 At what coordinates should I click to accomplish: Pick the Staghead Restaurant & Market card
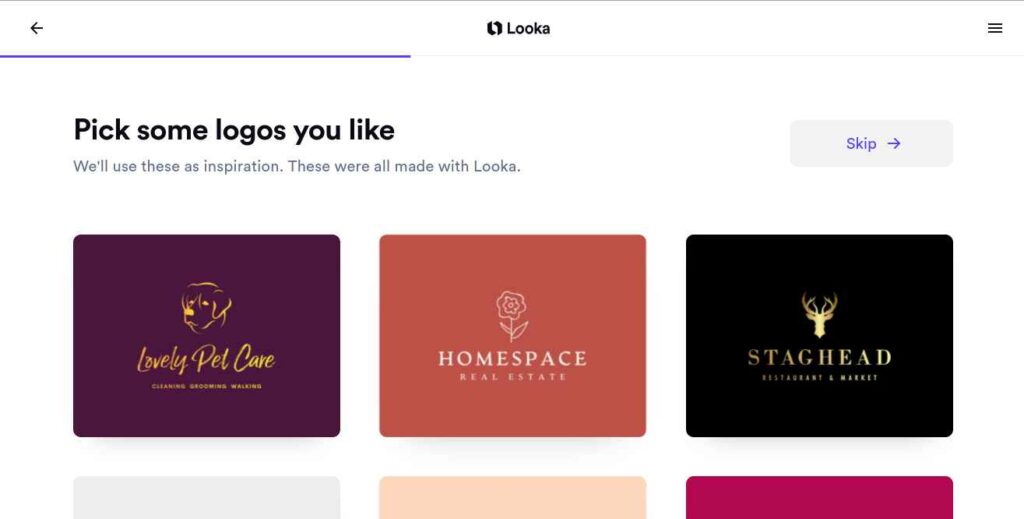tap(819, 336)
